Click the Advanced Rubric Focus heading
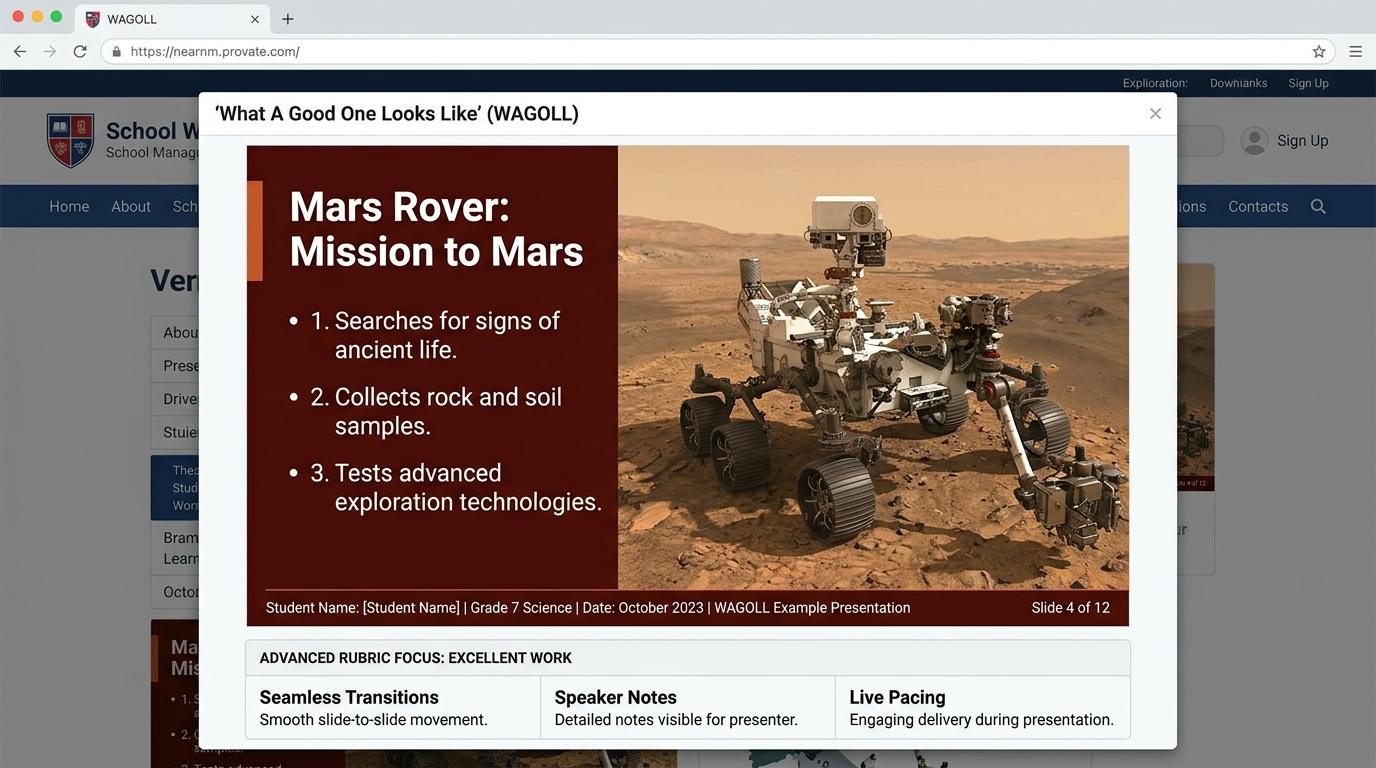Screen dimensions: 1376x768 point(416,658)
